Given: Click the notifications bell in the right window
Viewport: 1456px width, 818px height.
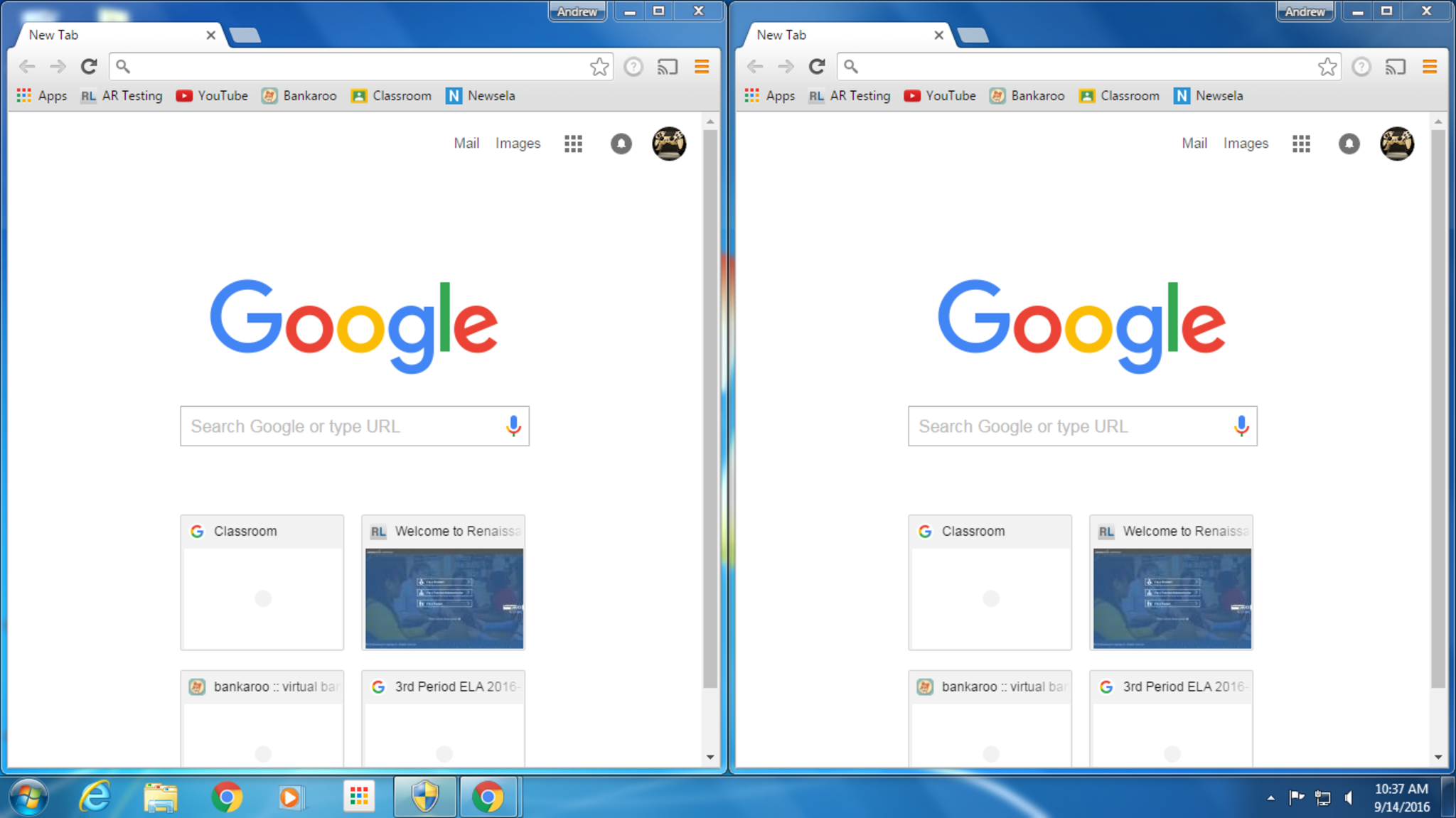Looking at the screenshot, I should click(x=1349, y=144).
